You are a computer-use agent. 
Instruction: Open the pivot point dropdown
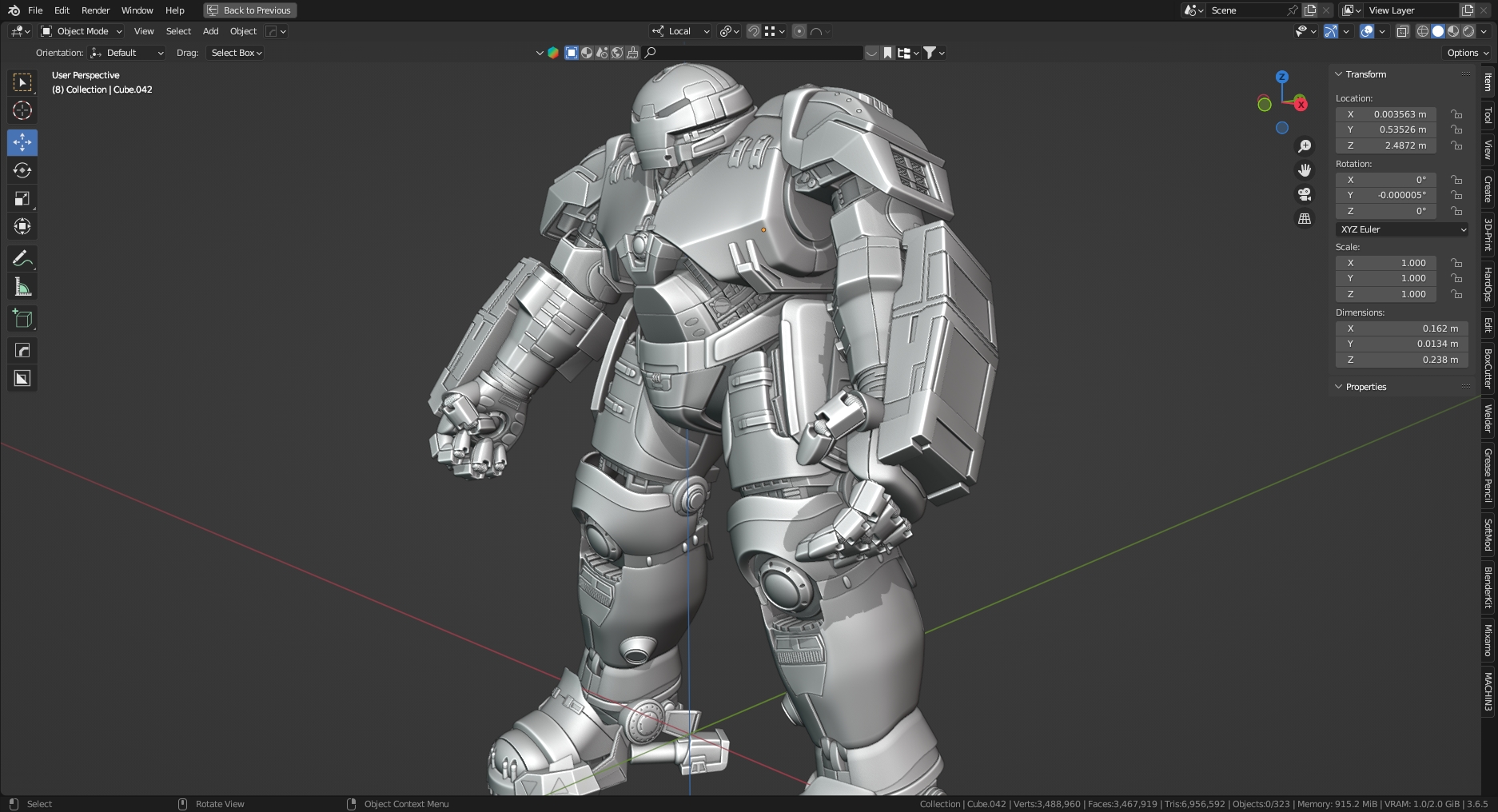click(x=729, y=31)
